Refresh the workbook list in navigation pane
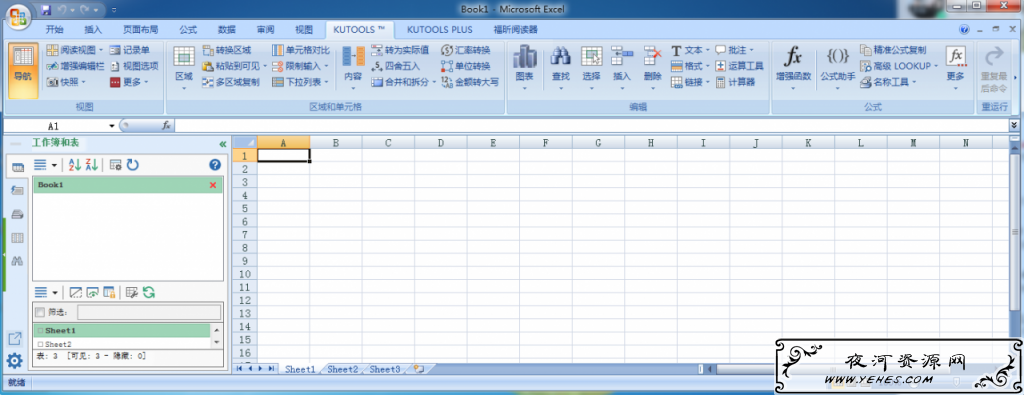Screen dimensions: 1024x395 (x=133, y=165)
